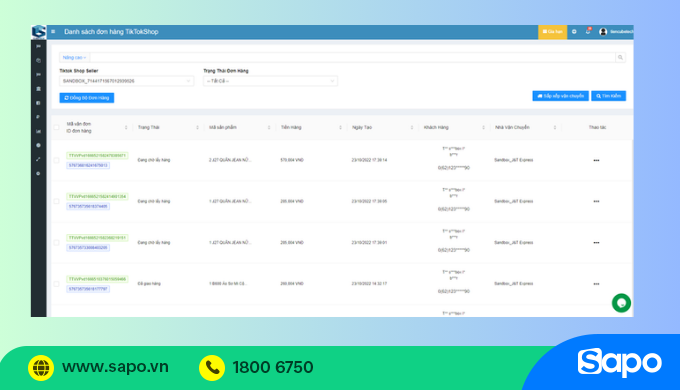Open actions menu for 17:38:05 order
Image resolution: width=680 pixels, height=390 pixels.
point(596,201)
